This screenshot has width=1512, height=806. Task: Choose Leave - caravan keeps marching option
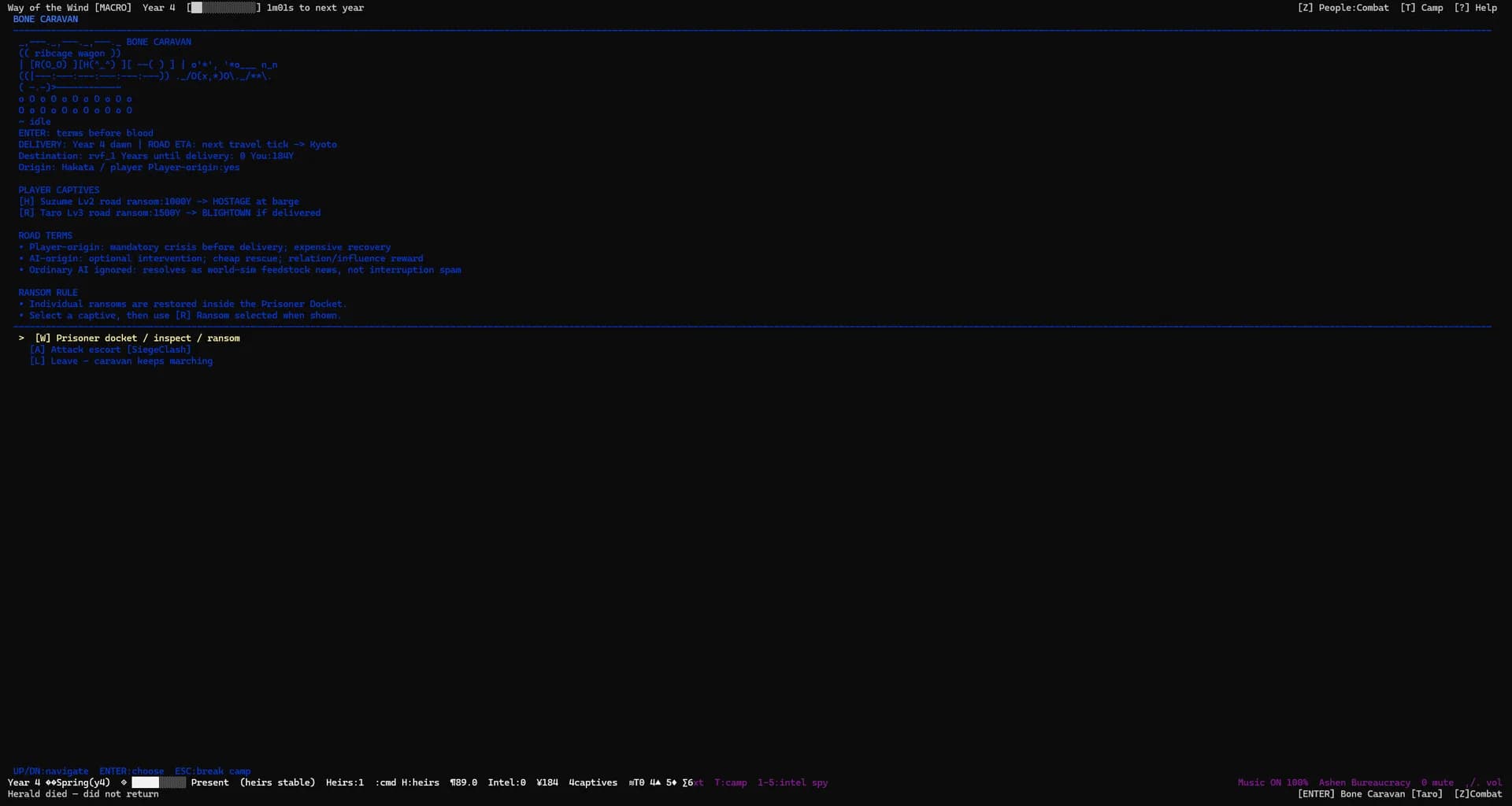(121, 361)
